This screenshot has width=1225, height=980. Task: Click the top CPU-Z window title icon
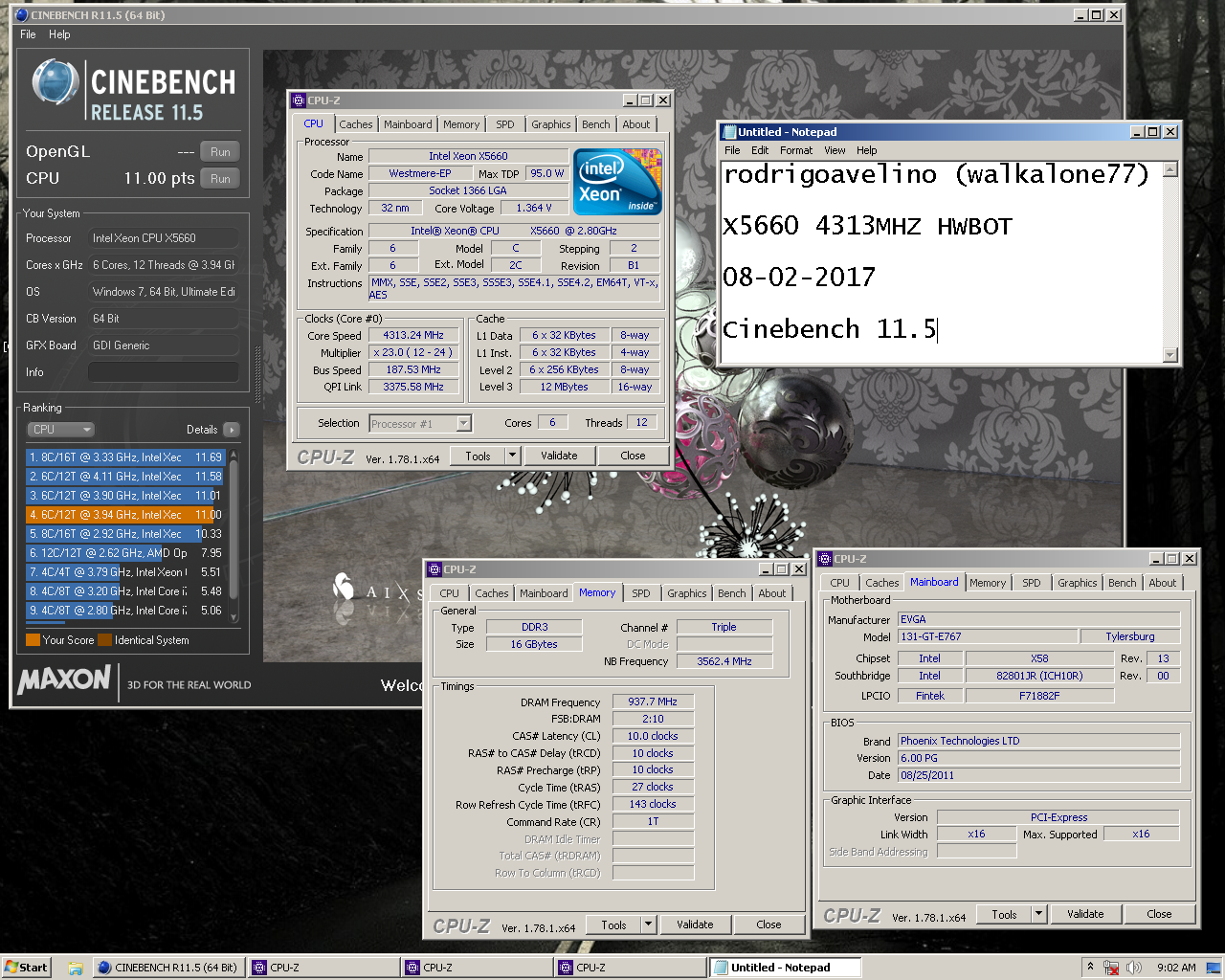coord(299,100)
